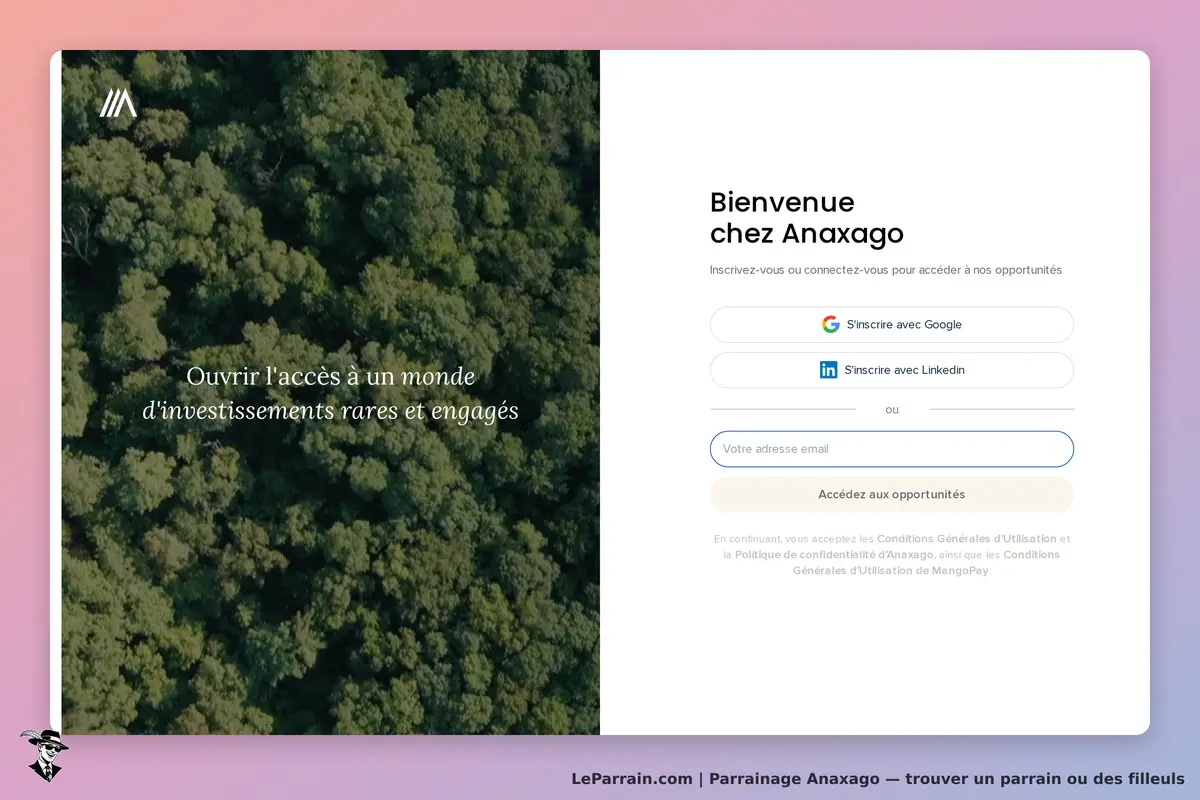Click the 'Bienvenue chez Anaxago' heading
The image size is (1200, 800).
[x=807, y=218]
